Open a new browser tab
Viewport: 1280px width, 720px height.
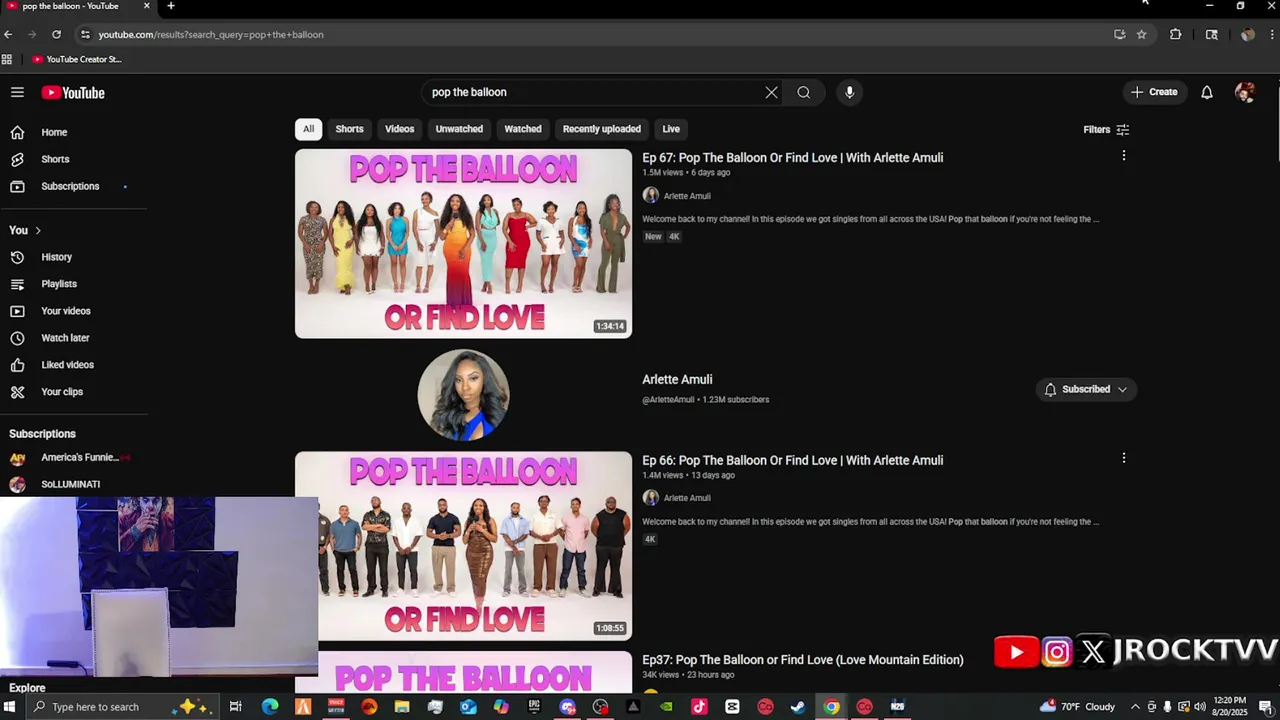(171, 6)
